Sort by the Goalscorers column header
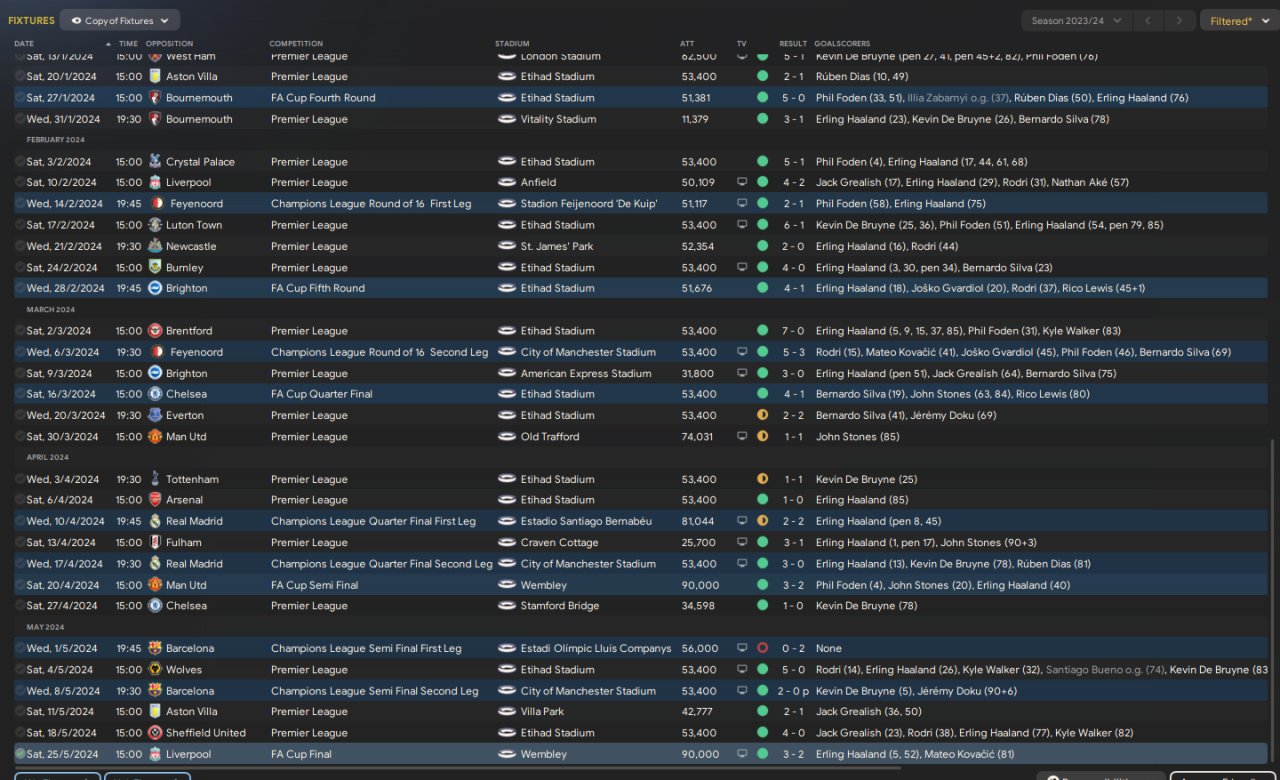This screenshot has height=780, width=1280. click(842, 44)
